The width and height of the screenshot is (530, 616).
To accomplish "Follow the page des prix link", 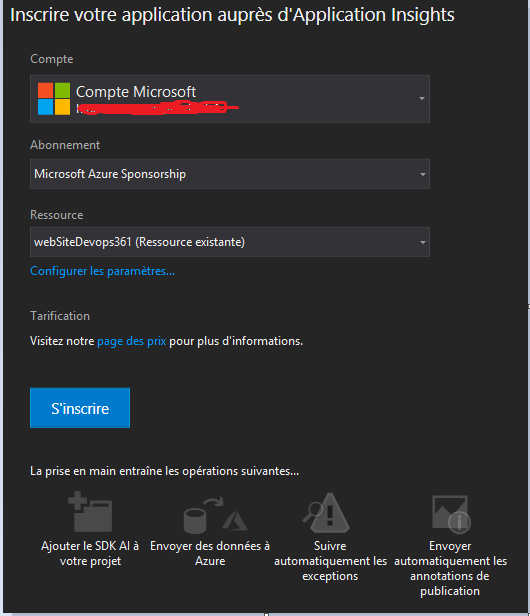I will [x=132, y=341].
